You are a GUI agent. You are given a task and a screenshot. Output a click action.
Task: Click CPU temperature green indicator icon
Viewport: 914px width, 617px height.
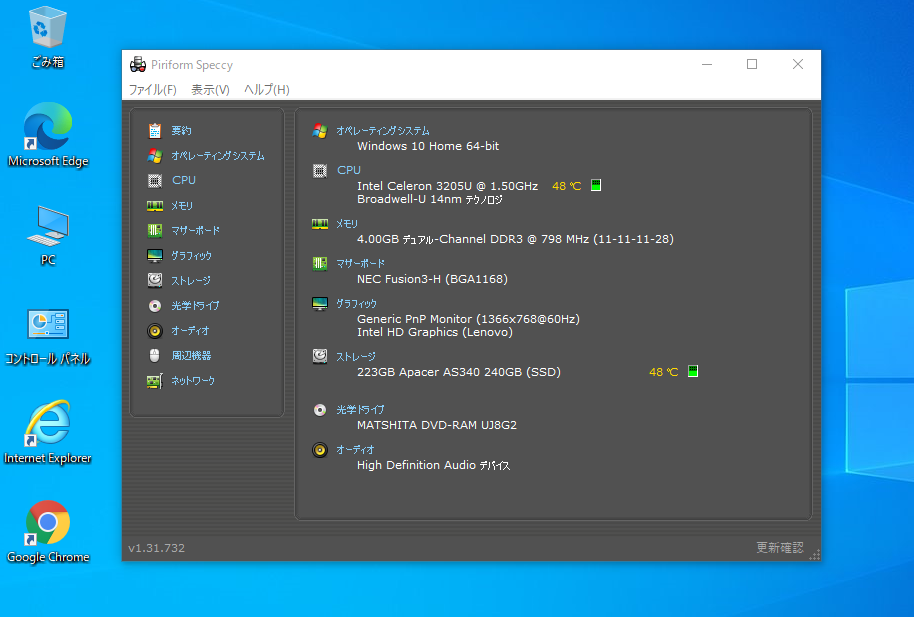pos(596,185)
